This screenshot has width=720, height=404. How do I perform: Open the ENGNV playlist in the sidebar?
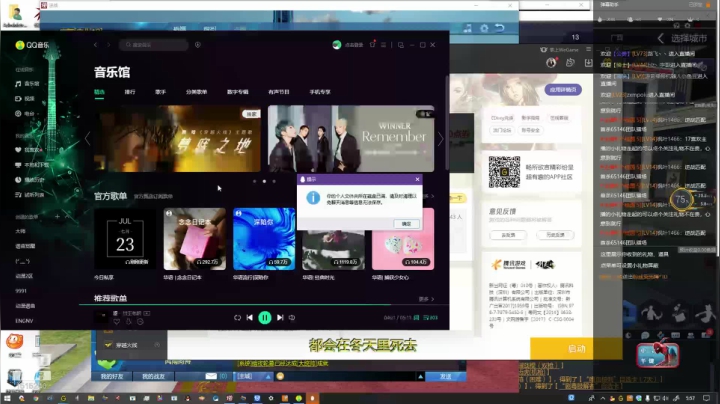(x=24, y=320)
